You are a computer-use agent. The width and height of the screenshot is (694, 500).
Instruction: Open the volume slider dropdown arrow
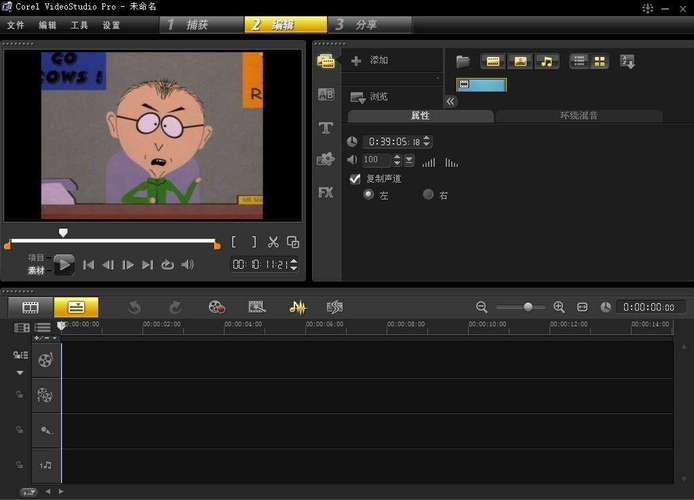tap(409, 160)
